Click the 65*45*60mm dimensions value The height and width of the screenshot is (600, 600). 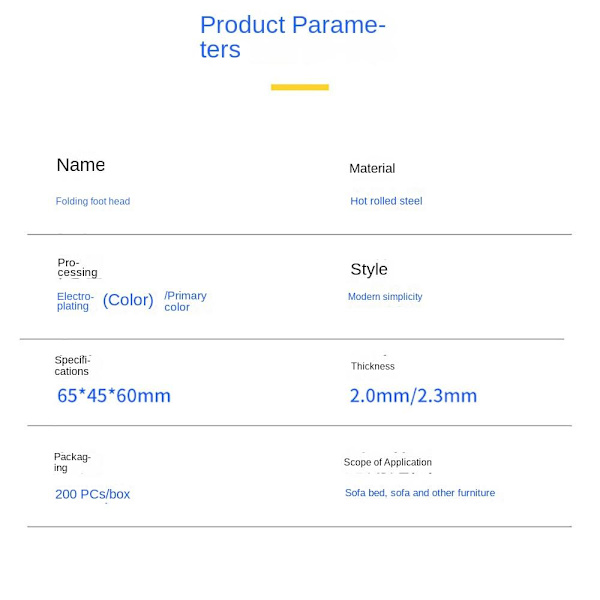114,396
